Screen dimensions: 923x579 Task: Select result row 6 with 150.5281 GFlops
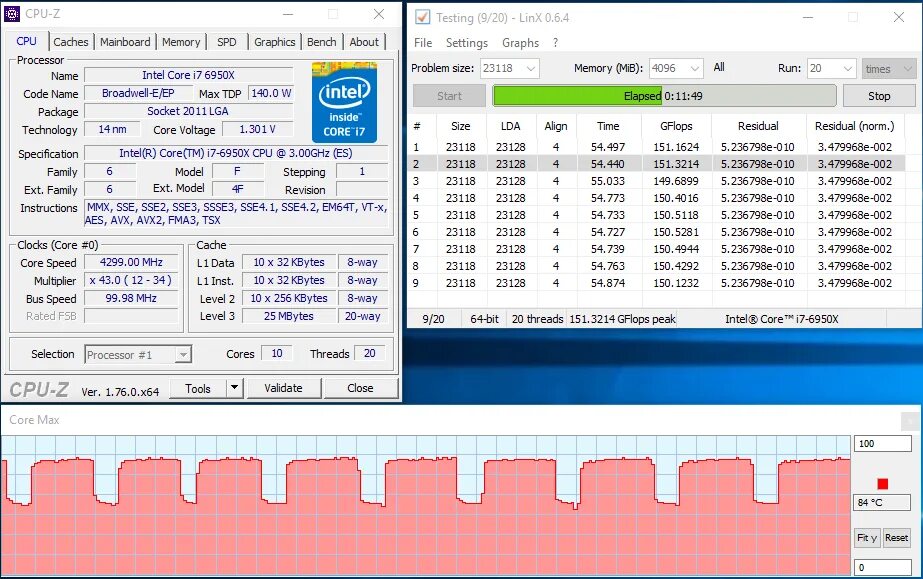point(657,232)
